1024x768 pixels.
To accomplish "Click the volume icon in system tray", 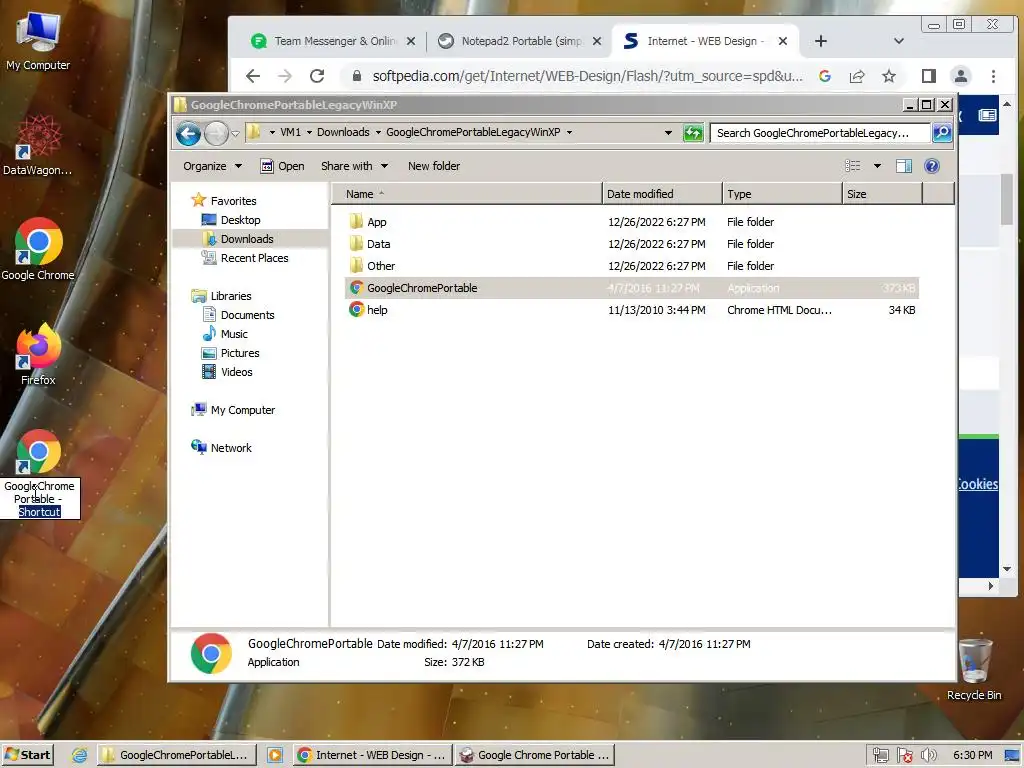I will tap(929, 755).
